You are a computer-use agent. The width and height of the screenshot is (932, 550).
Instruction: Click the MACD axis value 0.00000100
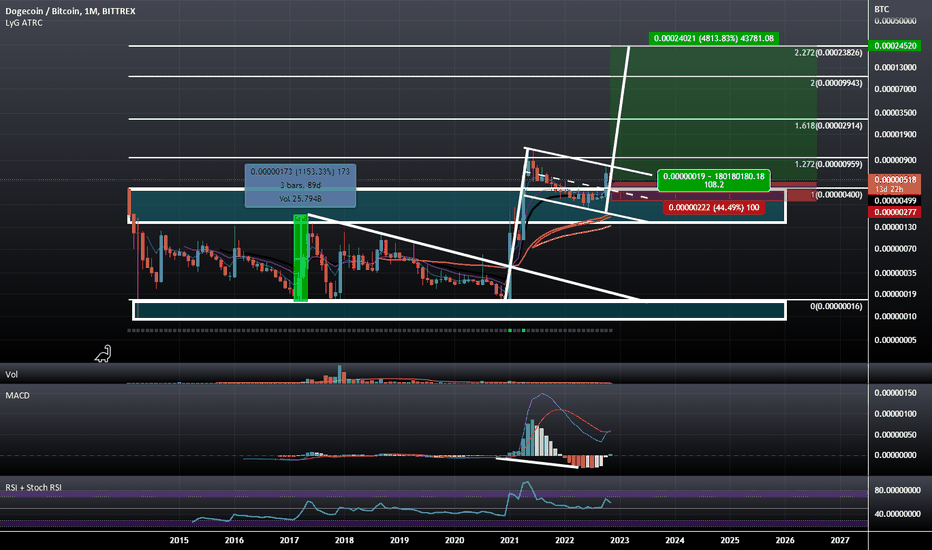tap(895, 414)
